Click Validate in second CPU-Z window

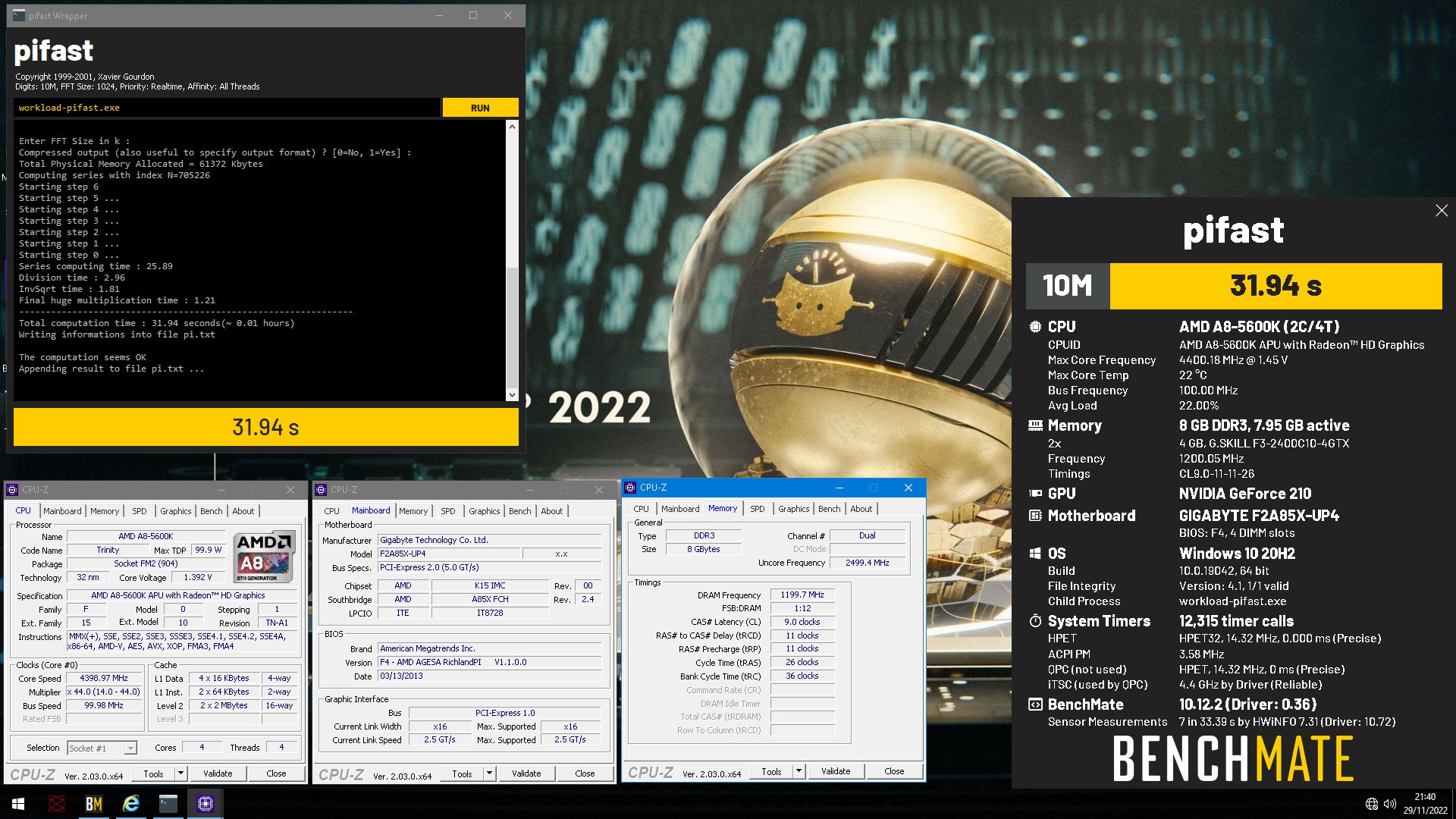tap(526, 773)
